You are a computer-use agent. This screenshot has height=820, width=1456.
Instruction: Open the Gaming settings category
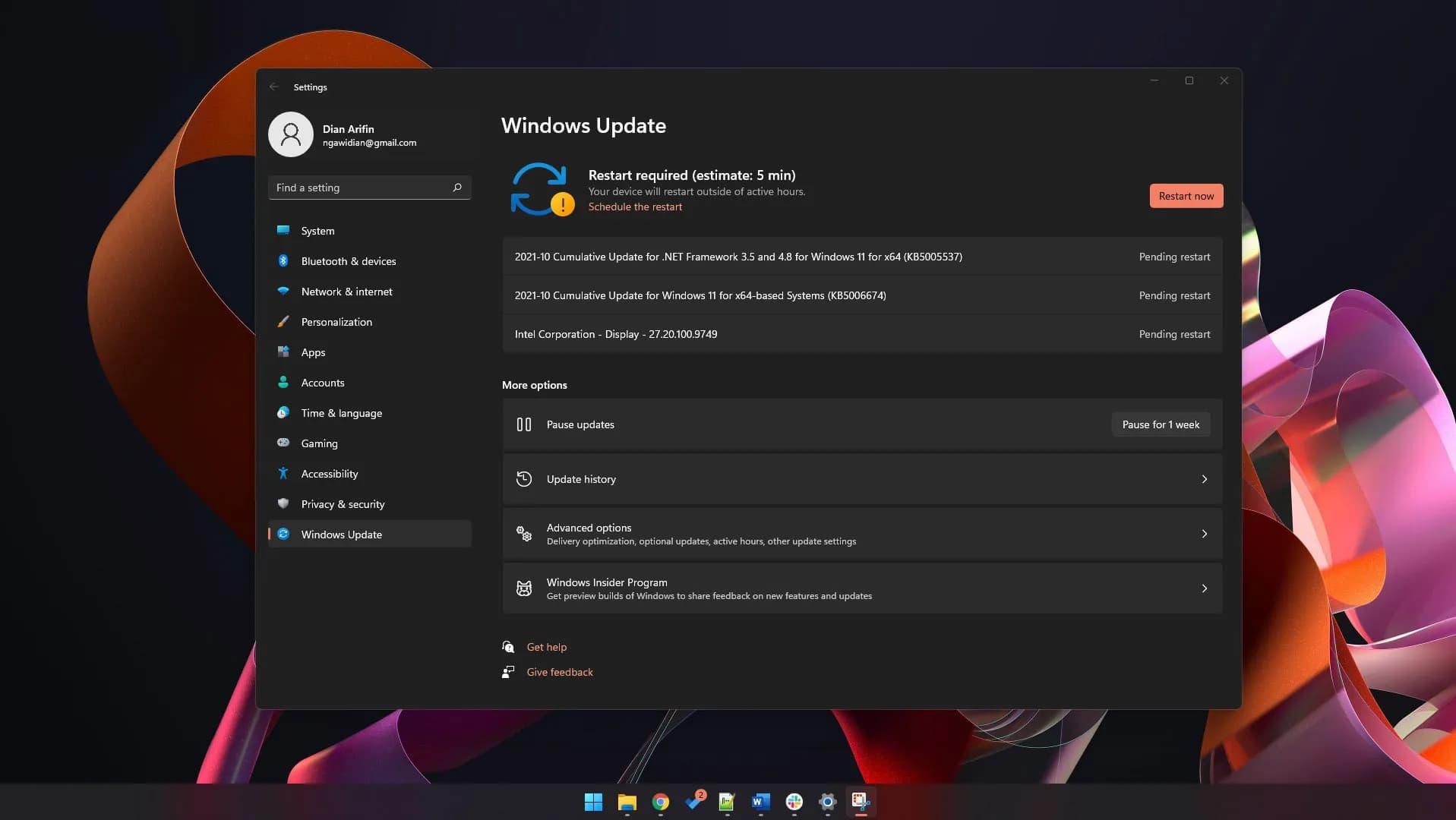pos(319,443)
